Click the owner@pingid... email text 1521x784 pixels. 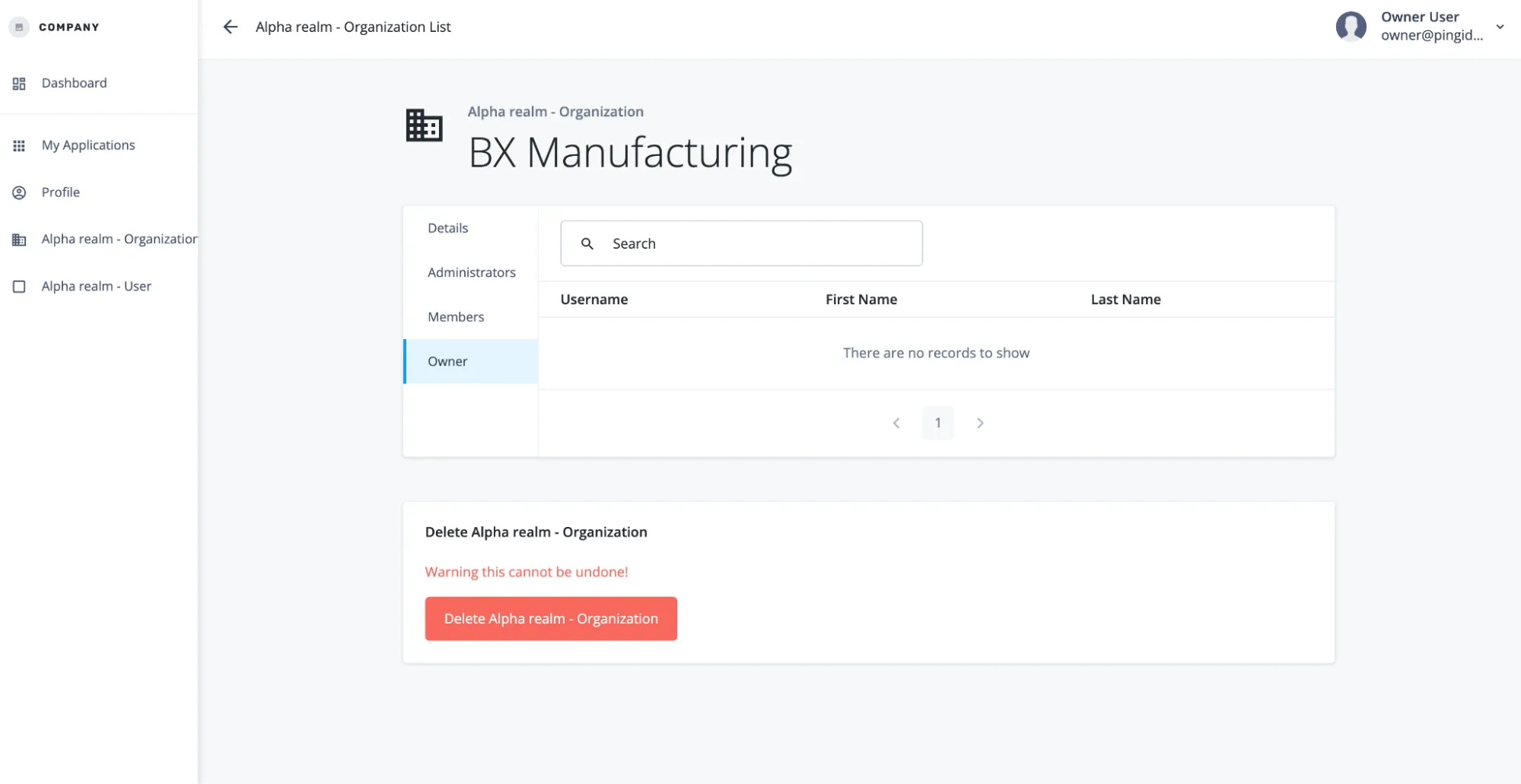tap(1432, 36)
